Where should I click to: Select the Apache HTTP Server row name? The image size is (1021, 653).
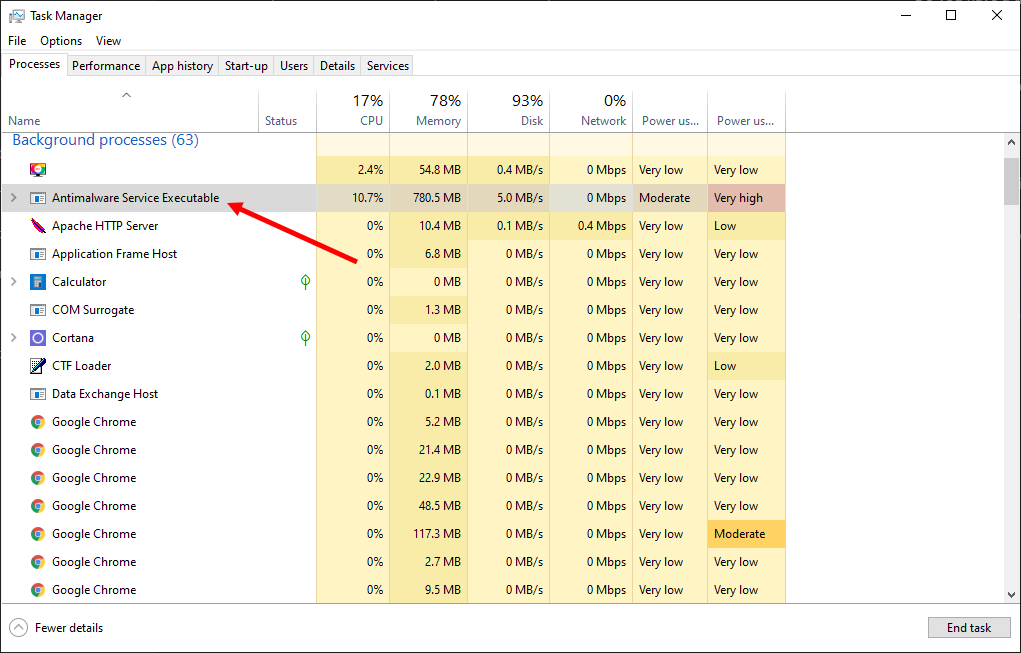[x=105, y=226]
